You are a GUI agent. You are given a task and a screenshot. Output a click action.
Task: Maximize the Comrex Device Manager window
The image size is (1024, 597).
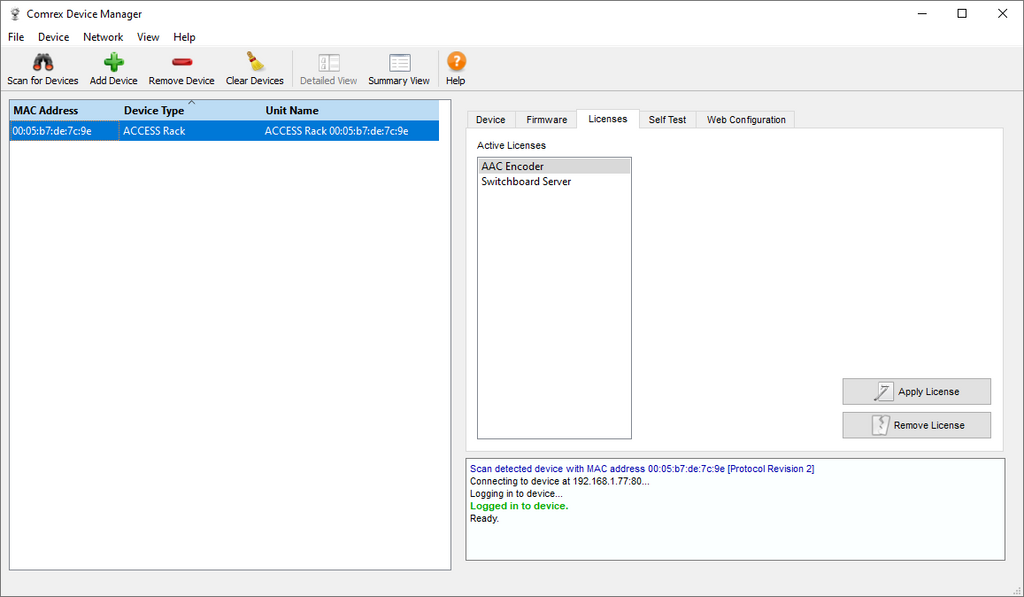(962, 14)
